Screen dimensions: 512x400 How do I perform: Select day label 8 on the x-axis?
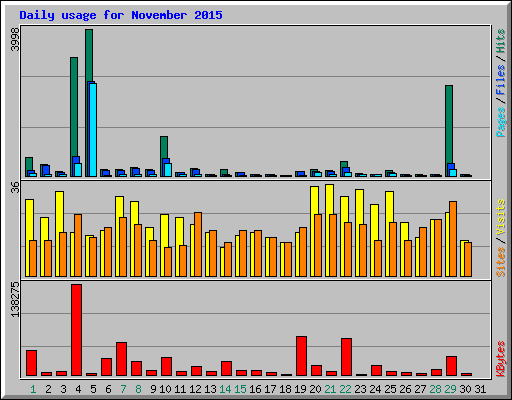coord(138,389)
